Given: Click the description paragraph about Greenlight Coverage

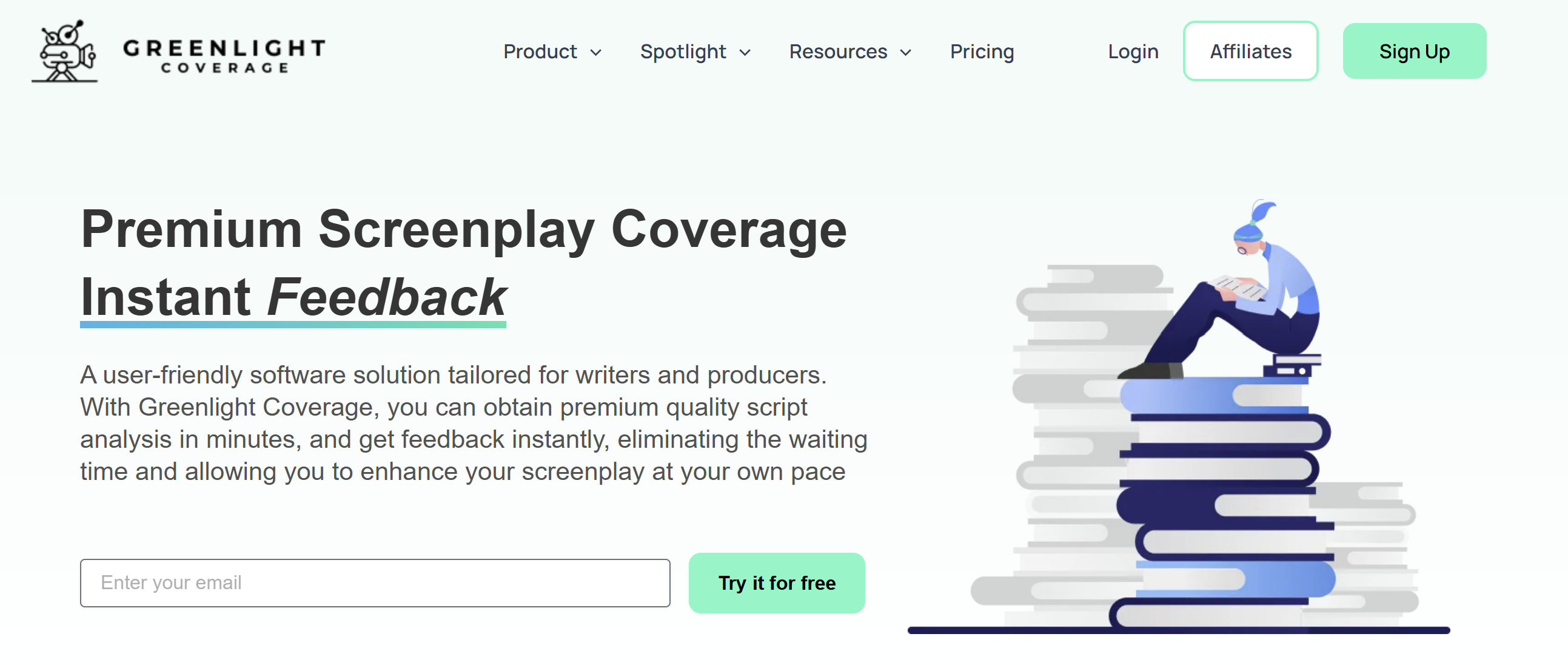Looking at the screenshot, I should pos(474,424).
